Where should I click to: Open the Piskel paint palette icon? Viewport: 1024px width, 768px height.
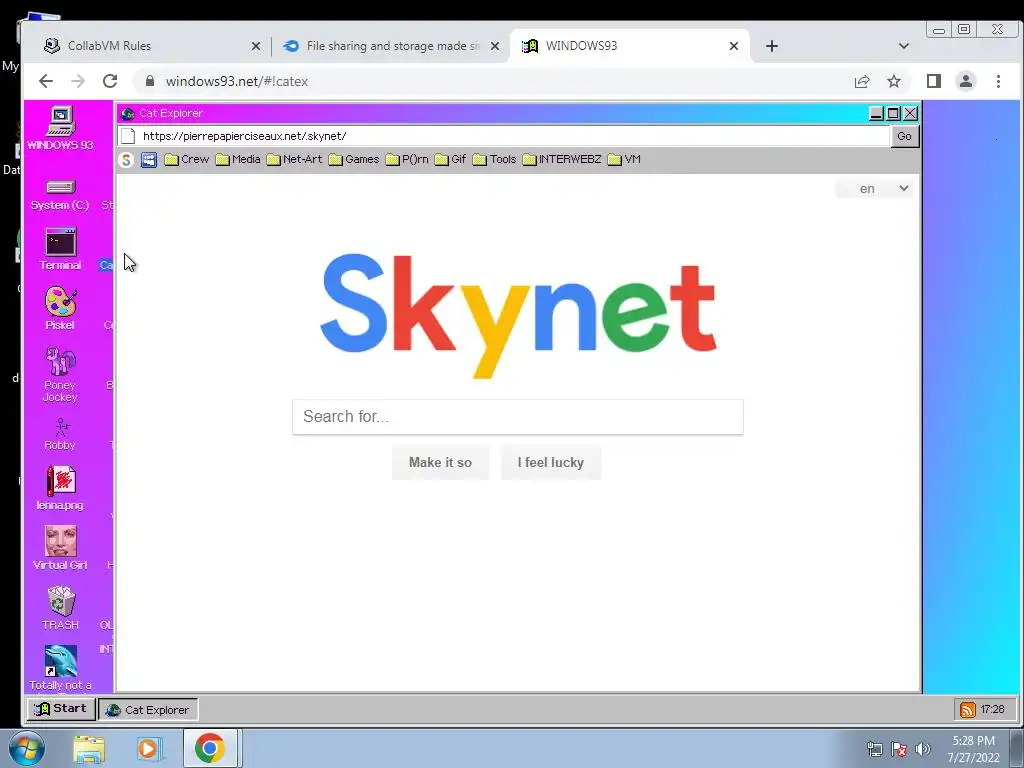coord(60,308)
